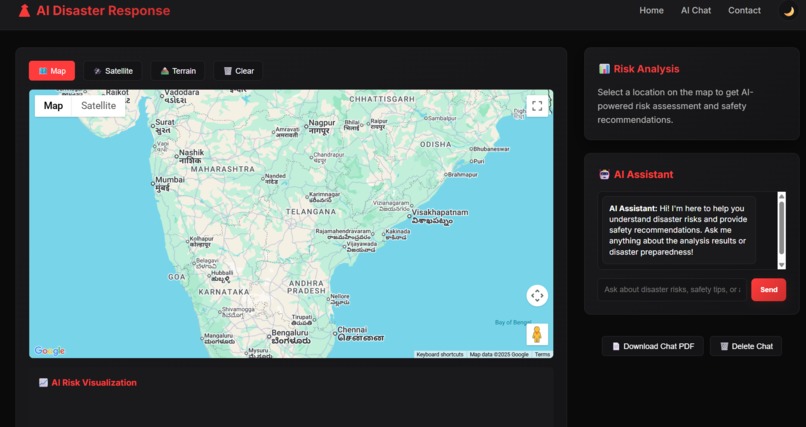Click the chat scrollbar down arrow
Image resolution: width=806 pixels, height=427 pixels.
(781, 265)
